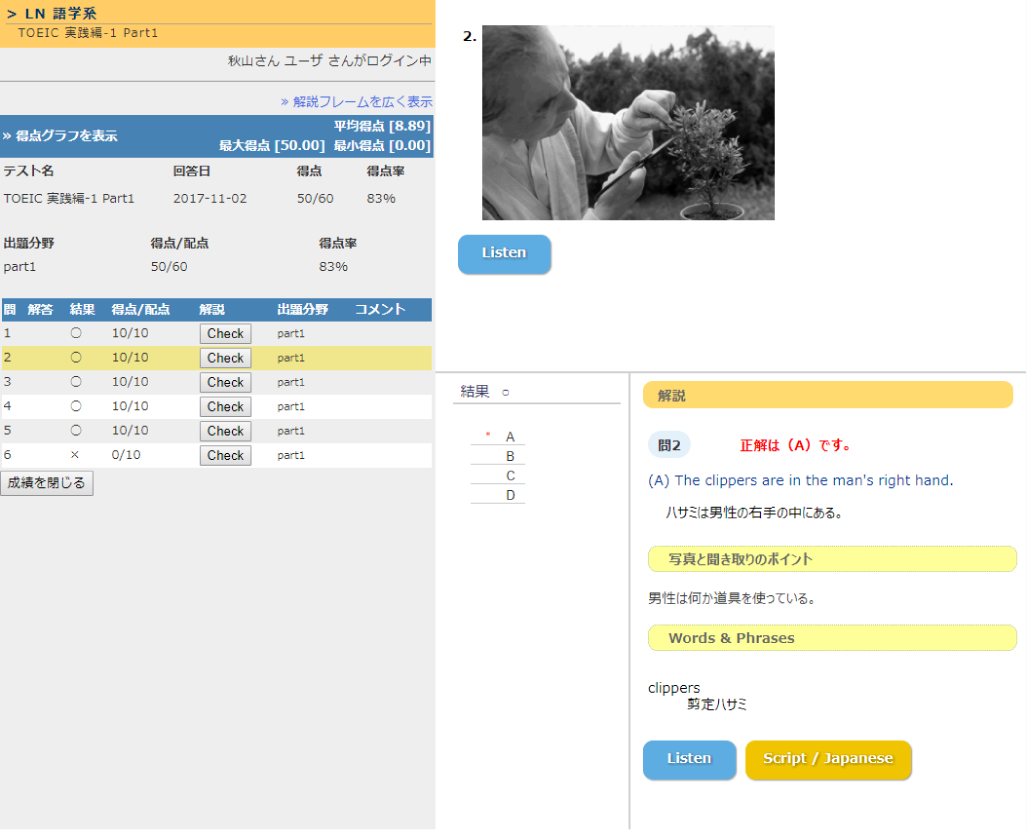The image size is (1027, 830).
Task: Click the 解説 section header
Action: click(x=827, y=396)
